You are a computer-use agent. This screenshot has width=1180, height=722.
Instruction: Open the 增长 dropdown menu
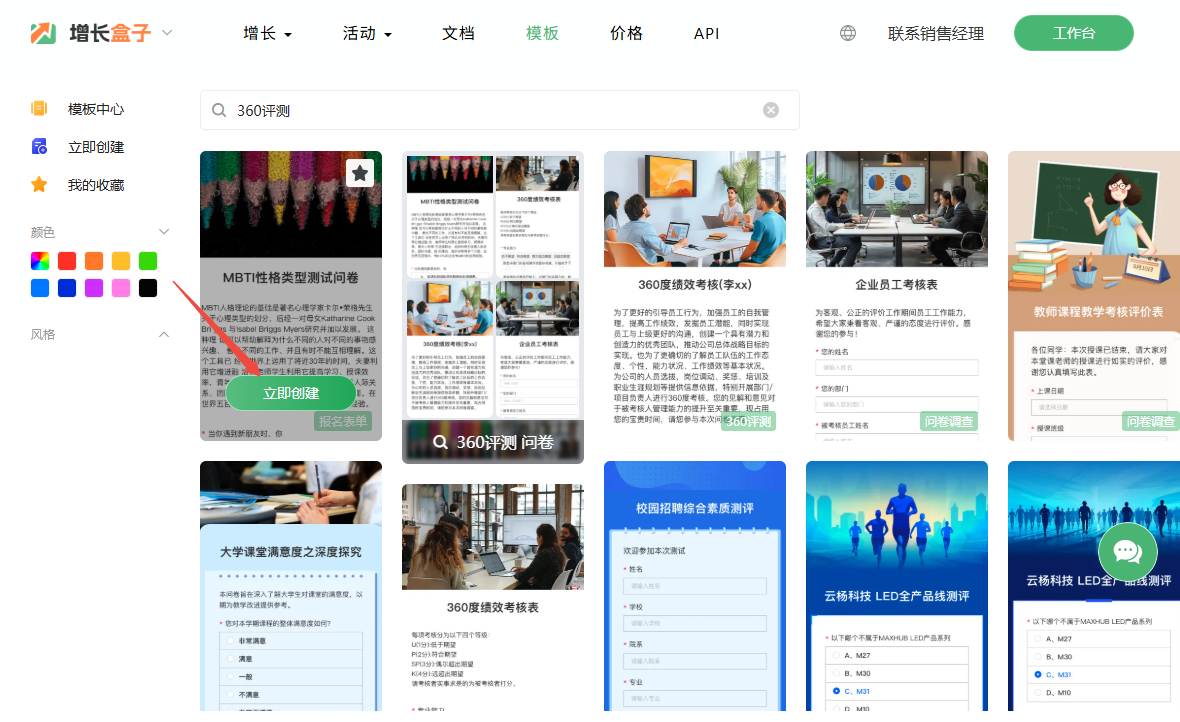pyautogui.click(x=267, y=33)
